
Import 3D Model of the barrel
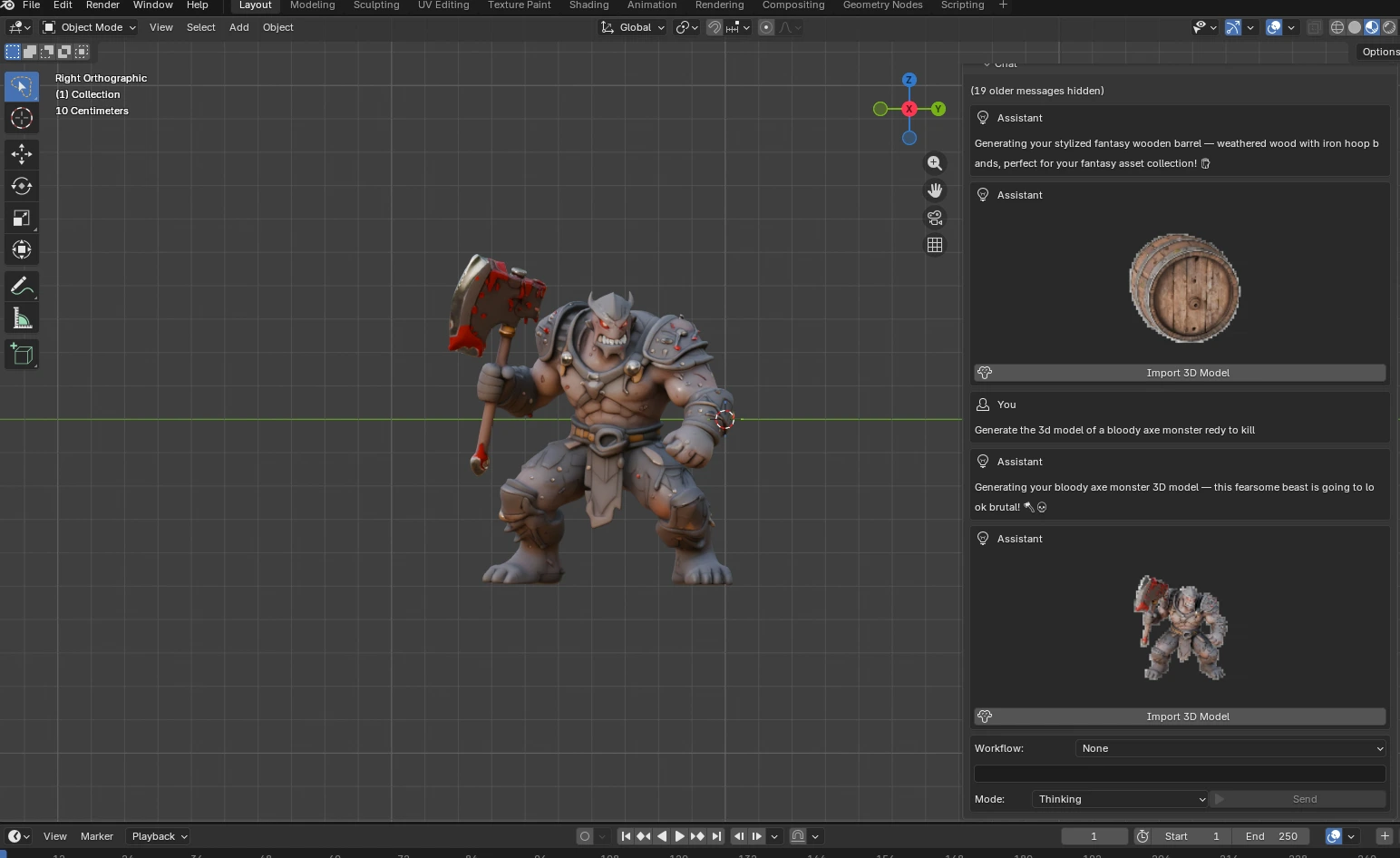[1180, 373]
